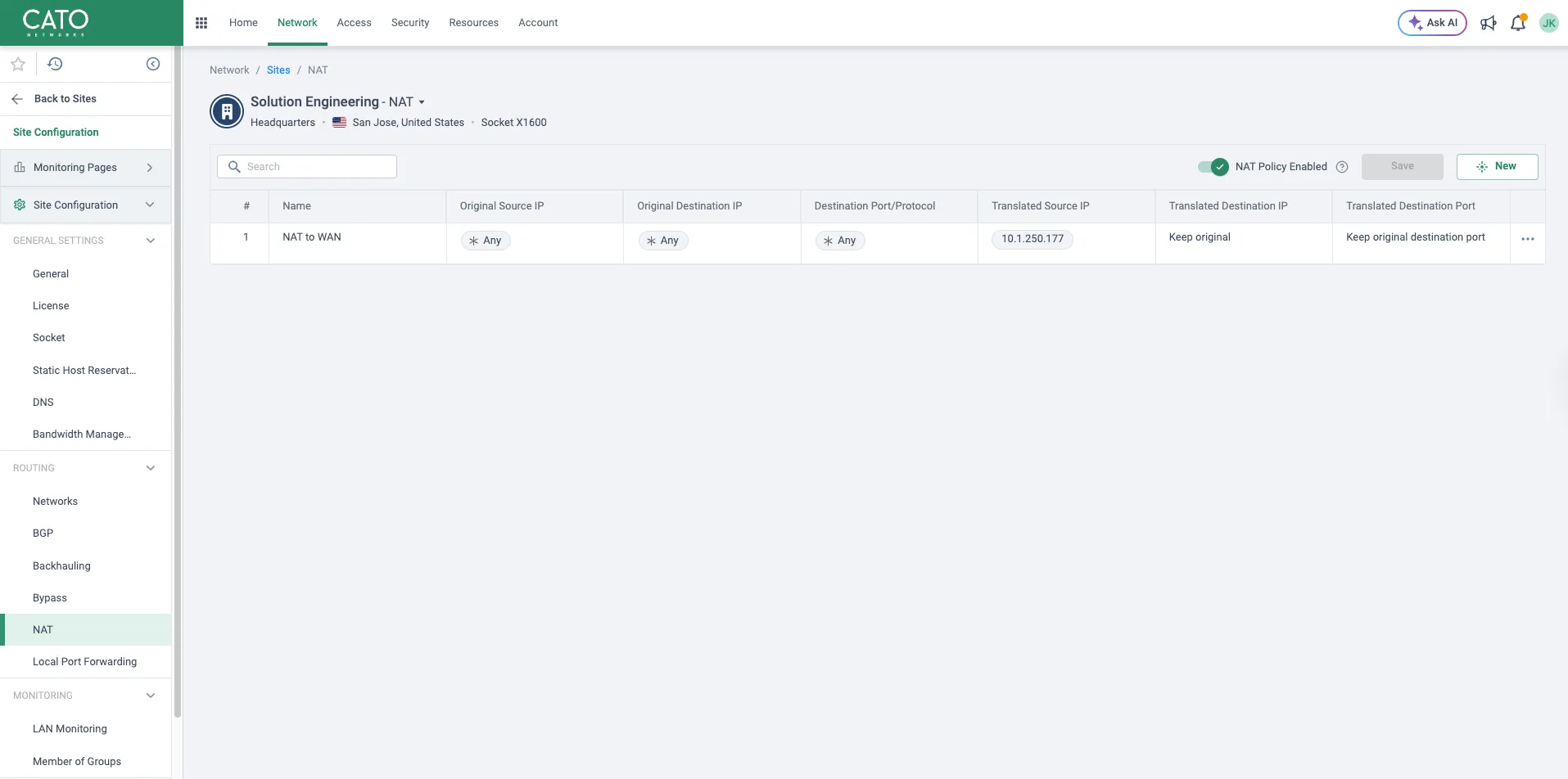Toggle the NAT Policy Enabled switch
Screen dimensions: 1568x779
[x=1213, y=167]
